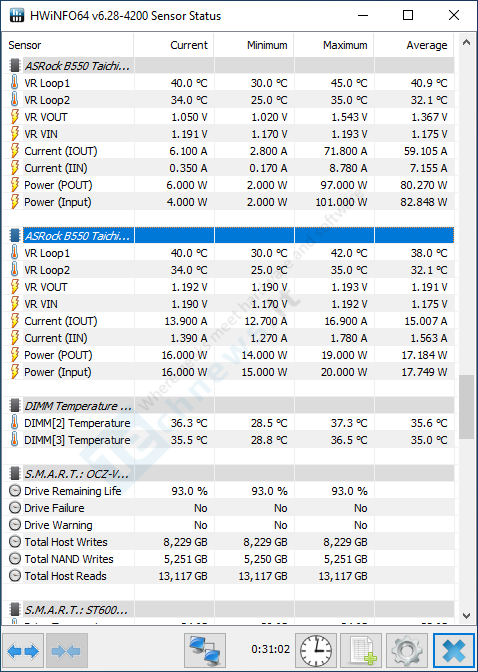The image size is (478, 672).
Task: Select VR Loop2 row averaging 32.1 °C under highlighted group
Action: point(228,270)
